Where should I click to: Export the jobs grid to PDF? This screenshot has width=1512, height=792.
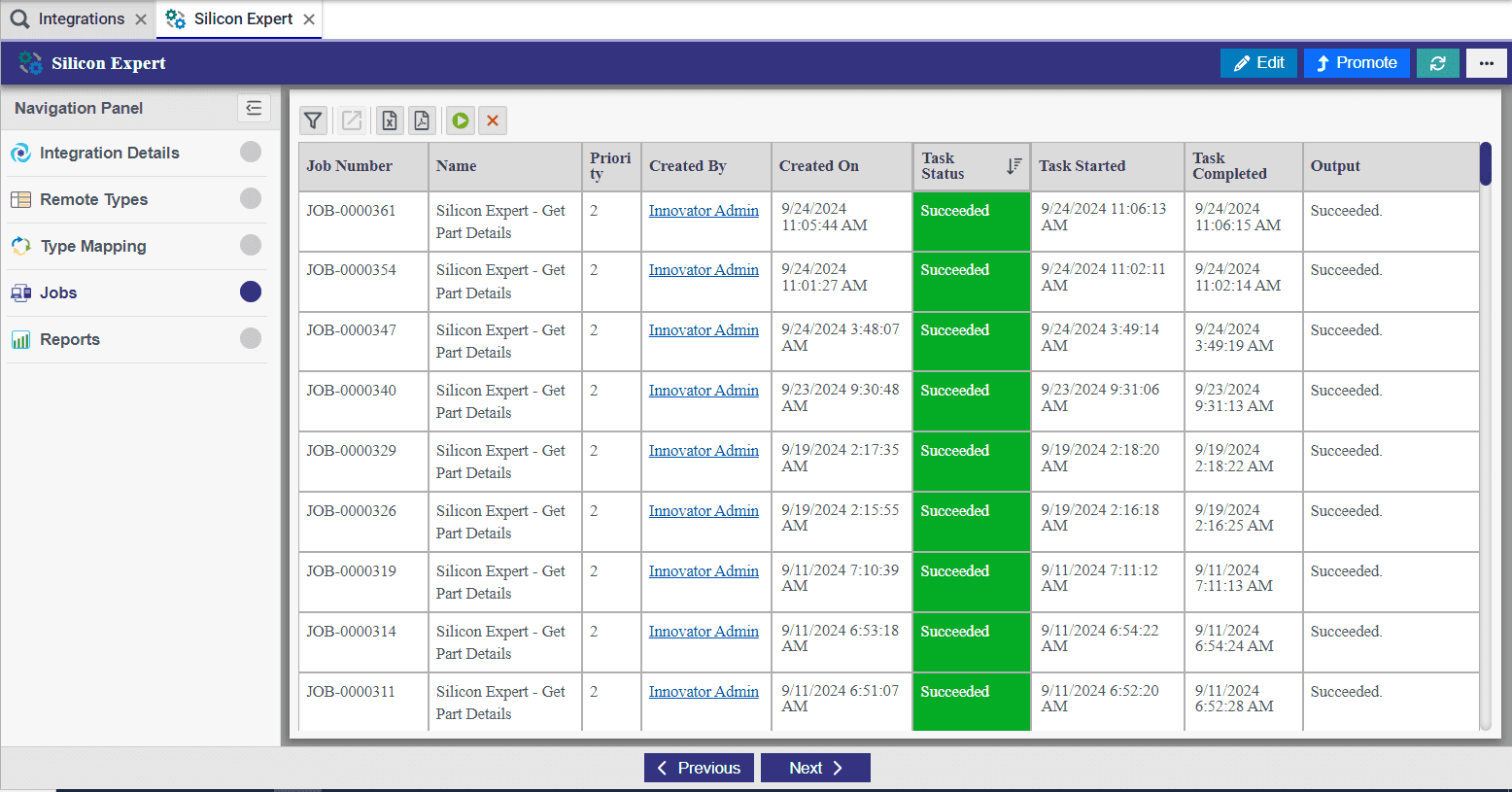point(422,121)
